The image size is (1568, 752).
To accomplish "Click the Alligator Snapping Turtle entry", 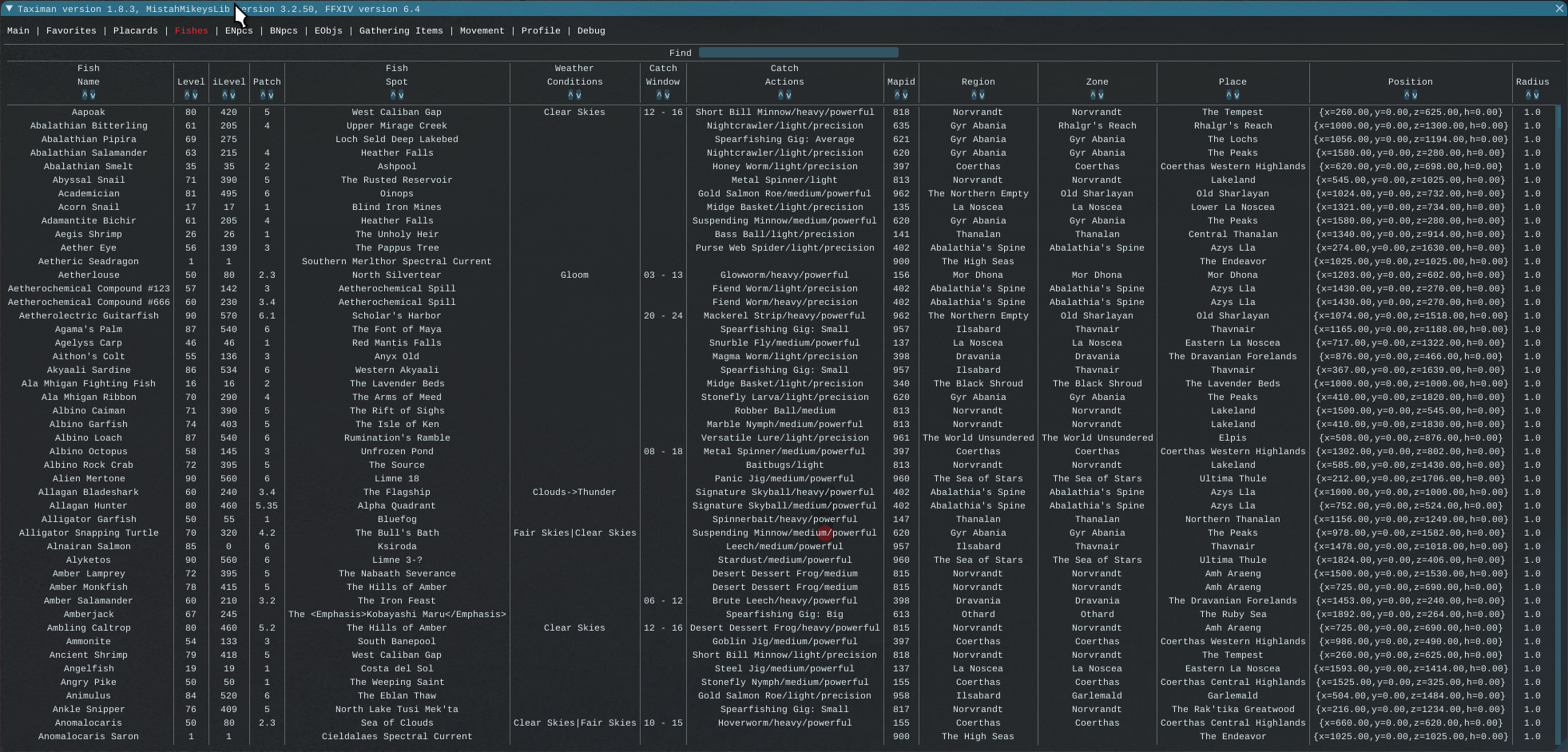I will [x=89, y=533].
